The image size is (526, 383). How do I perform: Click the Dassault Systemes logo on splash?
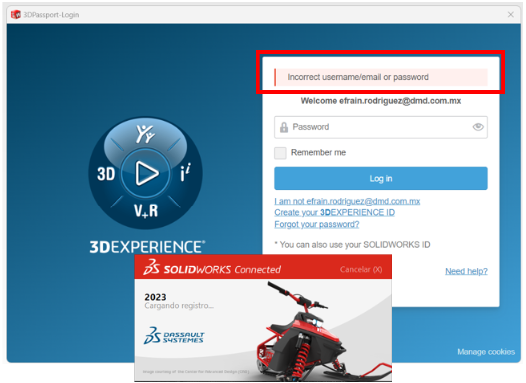(x=174, y=336)
